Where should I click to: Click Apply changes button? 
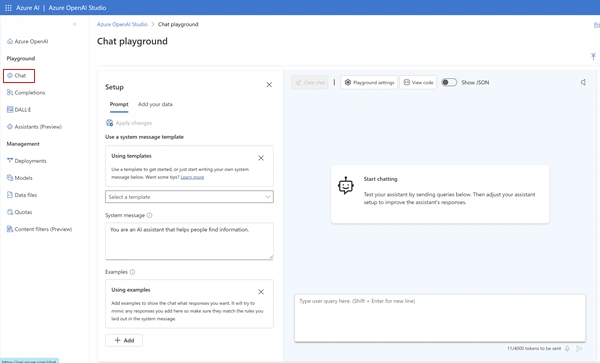[129, 123]
